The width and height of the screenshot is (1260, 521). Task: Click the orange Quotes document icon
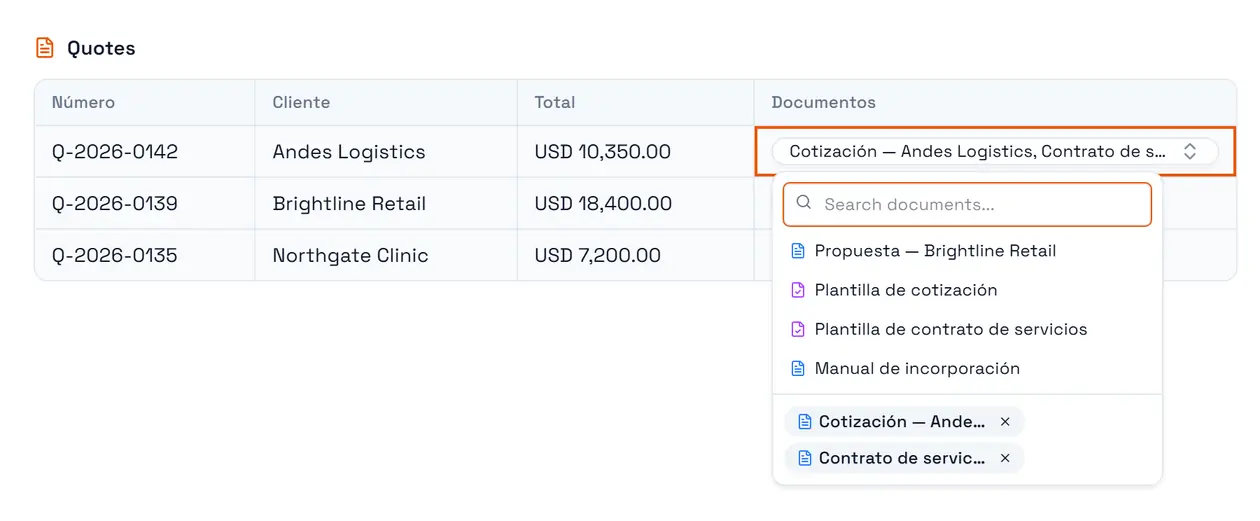coord(44,48)
